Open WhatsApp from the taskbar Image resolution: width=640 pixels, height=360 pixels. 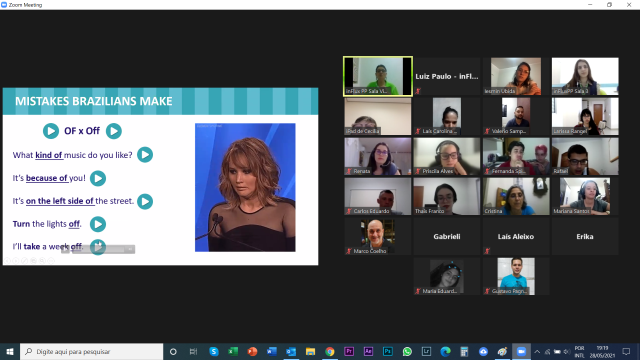tap(407, 351)
